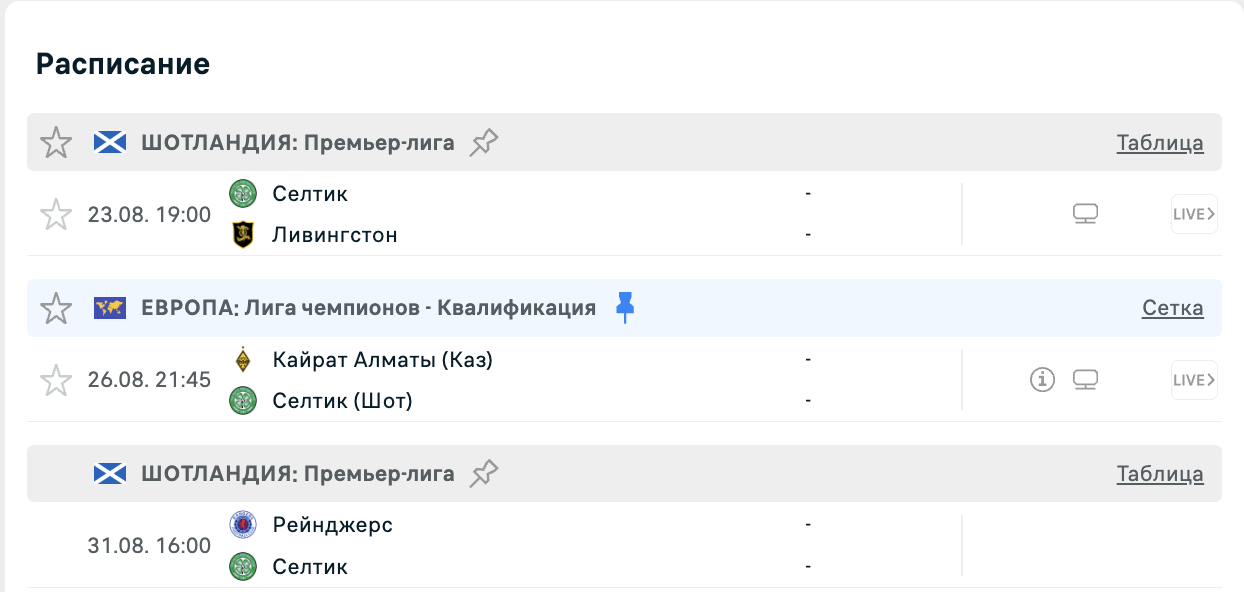Screen dimensions: 1244x592
Task: Click the Rangers club crest
Action: pos(243,525)
